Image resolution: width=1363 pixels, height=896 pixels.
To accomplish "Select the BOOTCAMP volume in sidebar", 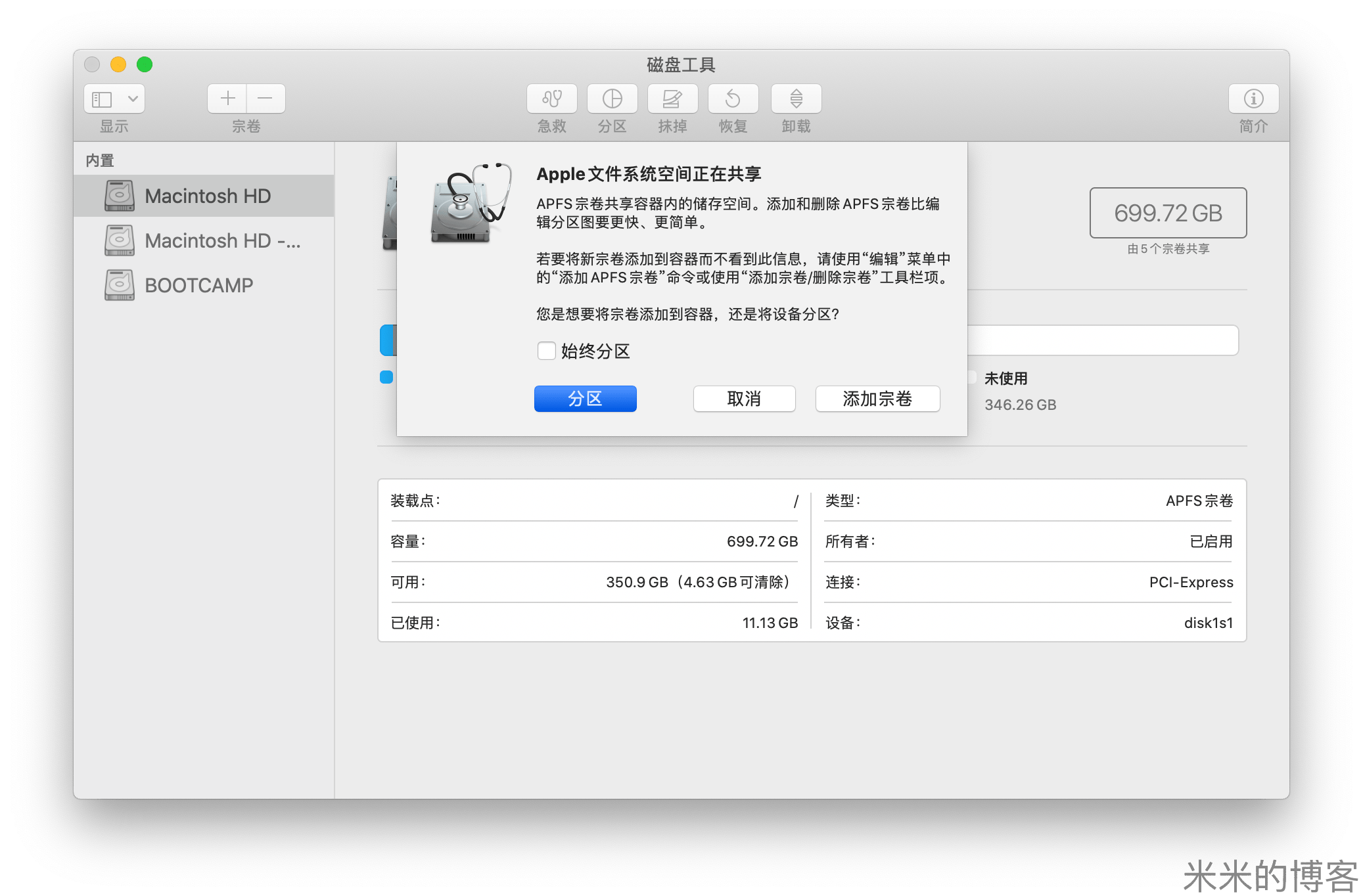I will pyautogui.click(x=198, y=285).
